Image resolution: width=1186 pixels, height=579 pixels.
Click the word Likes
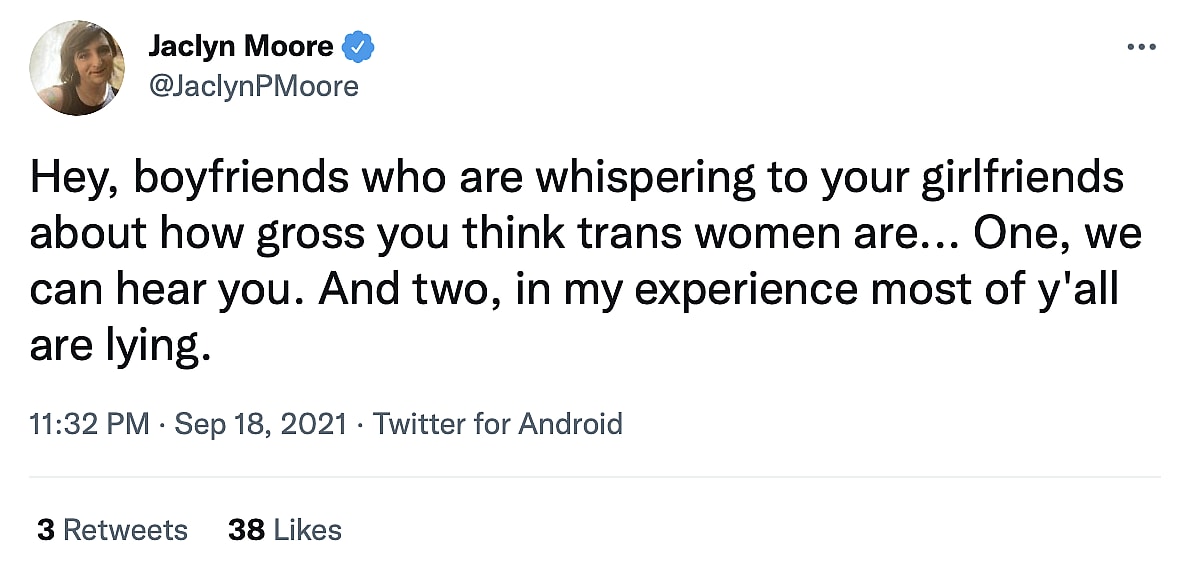[x=309, y=529]
